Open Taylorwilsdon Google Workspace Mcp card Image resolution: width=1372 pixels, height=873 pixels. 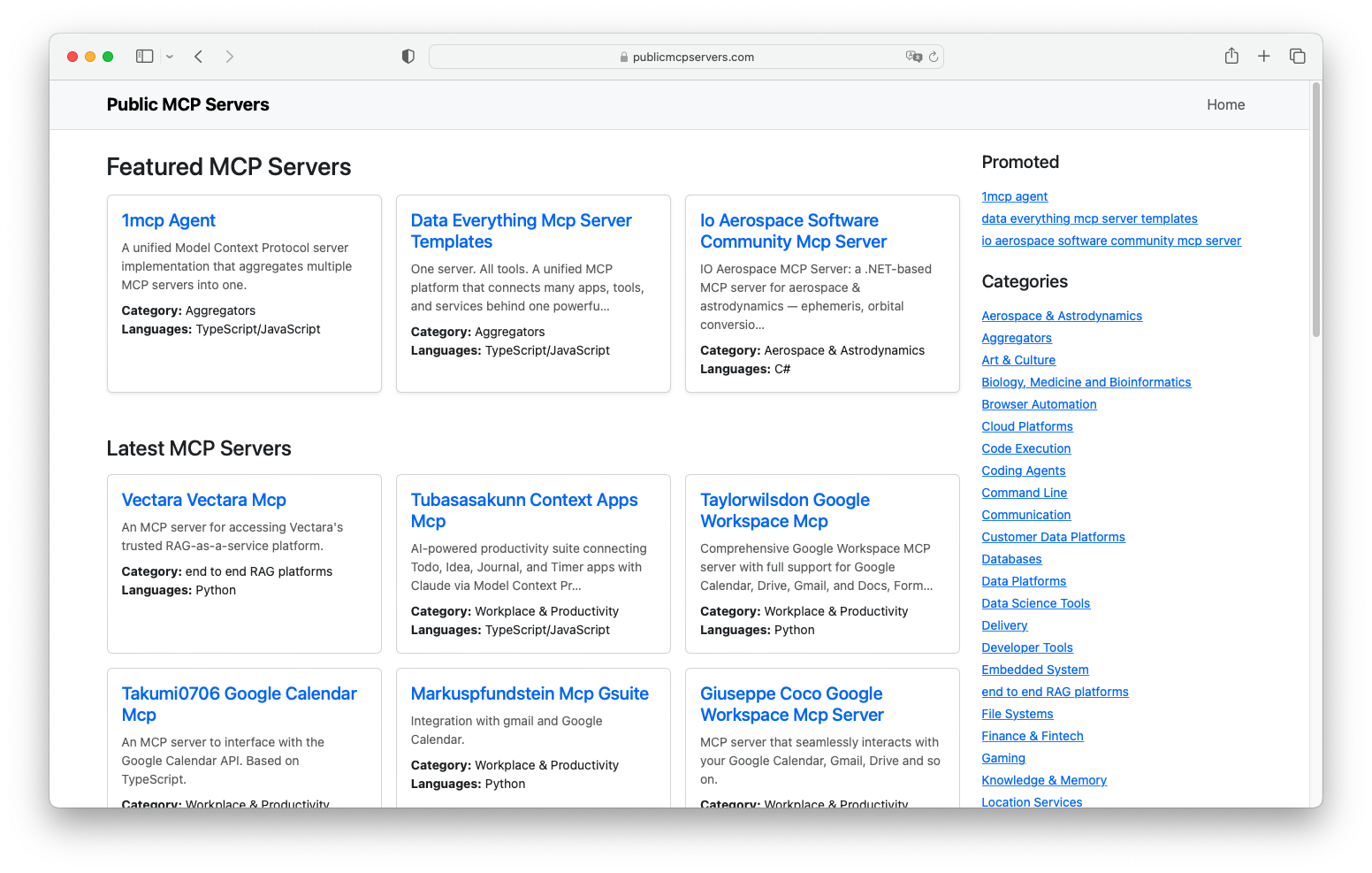(785, 510)
